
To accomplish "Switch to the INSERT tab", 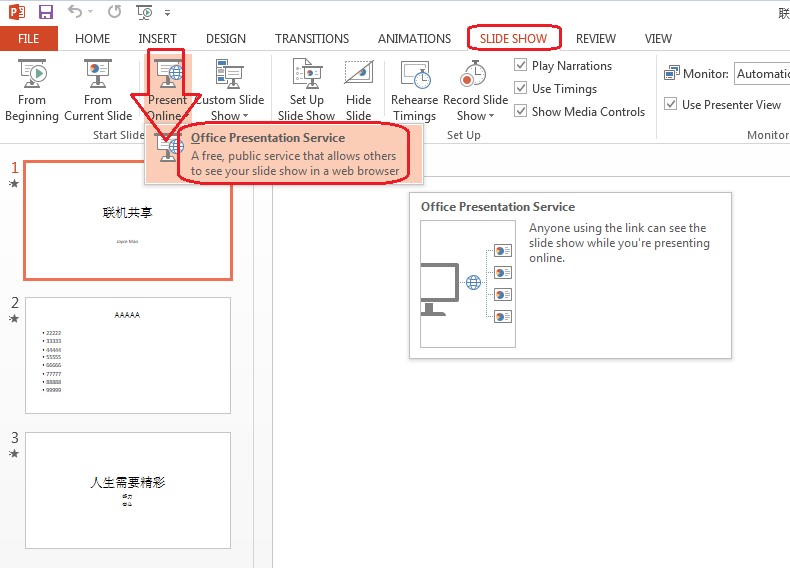I will [157, 39].
